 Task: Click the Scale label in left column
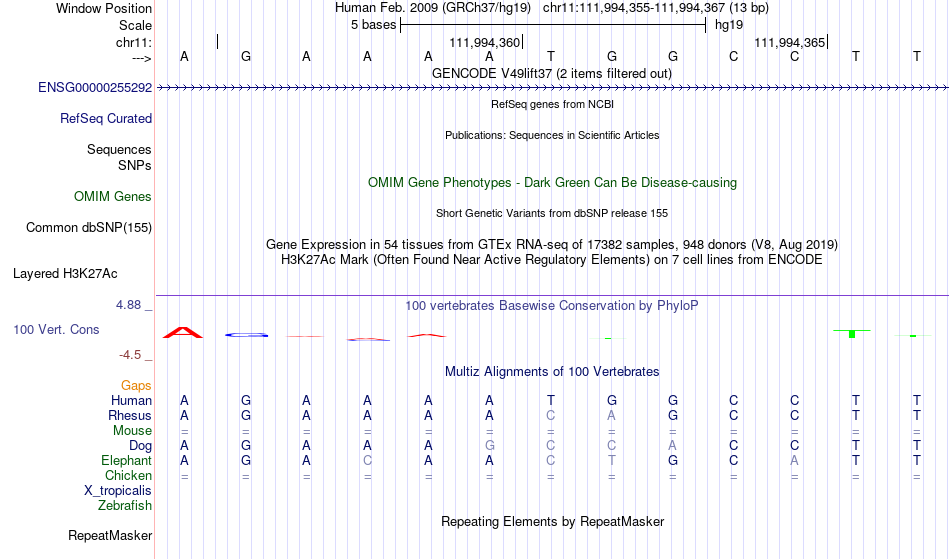(x=135, y=25)
